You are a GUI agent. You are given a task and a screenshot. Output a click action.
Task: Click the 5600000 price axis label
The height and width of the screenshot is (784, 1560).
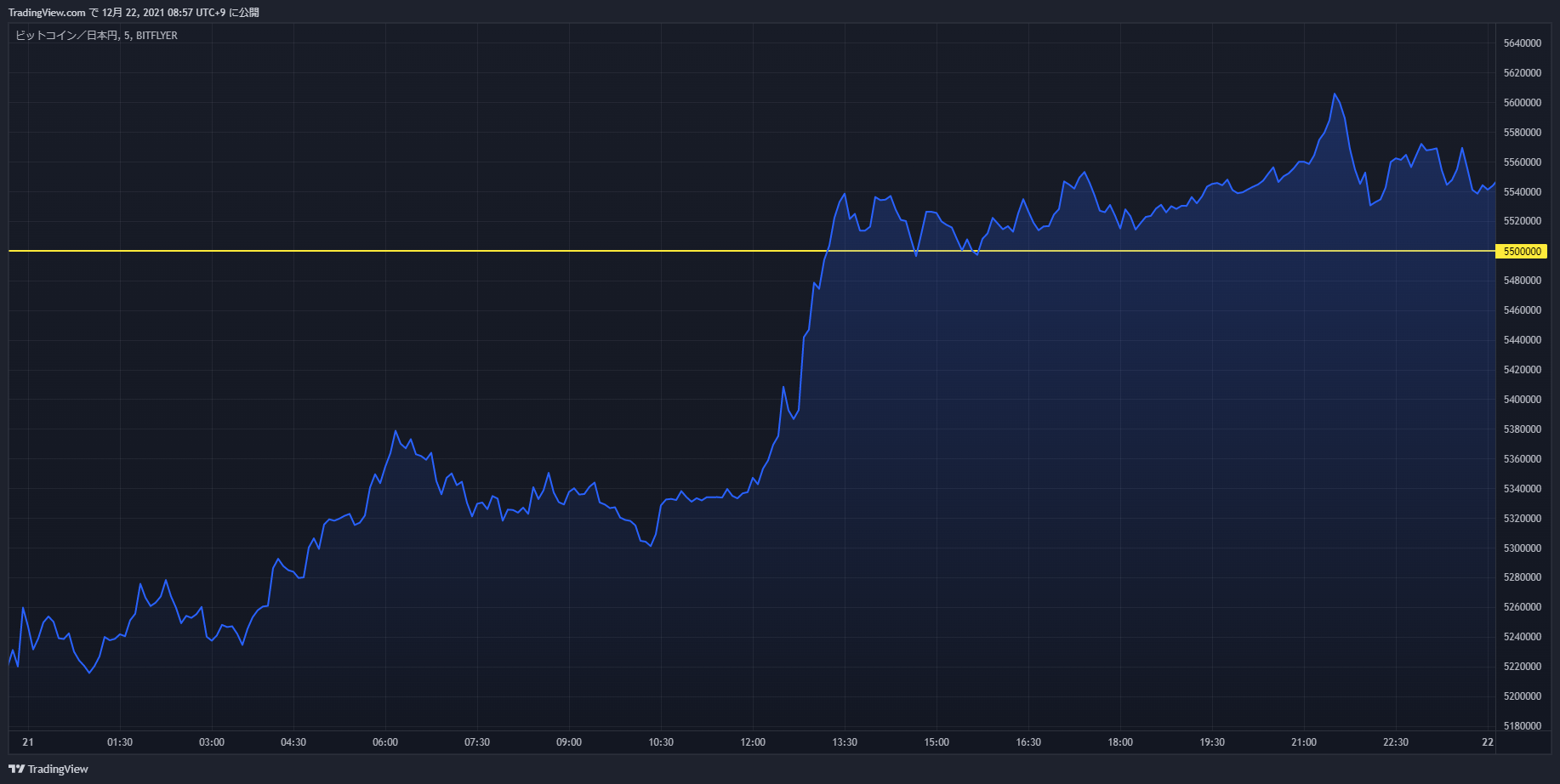(1523, 103)
